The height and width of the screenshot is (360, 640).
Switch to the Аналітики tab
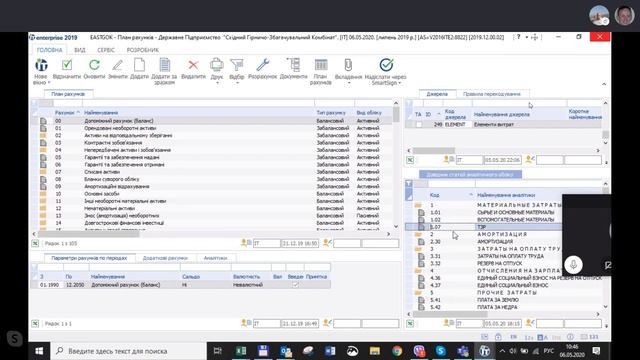click(x=215, y=258)
